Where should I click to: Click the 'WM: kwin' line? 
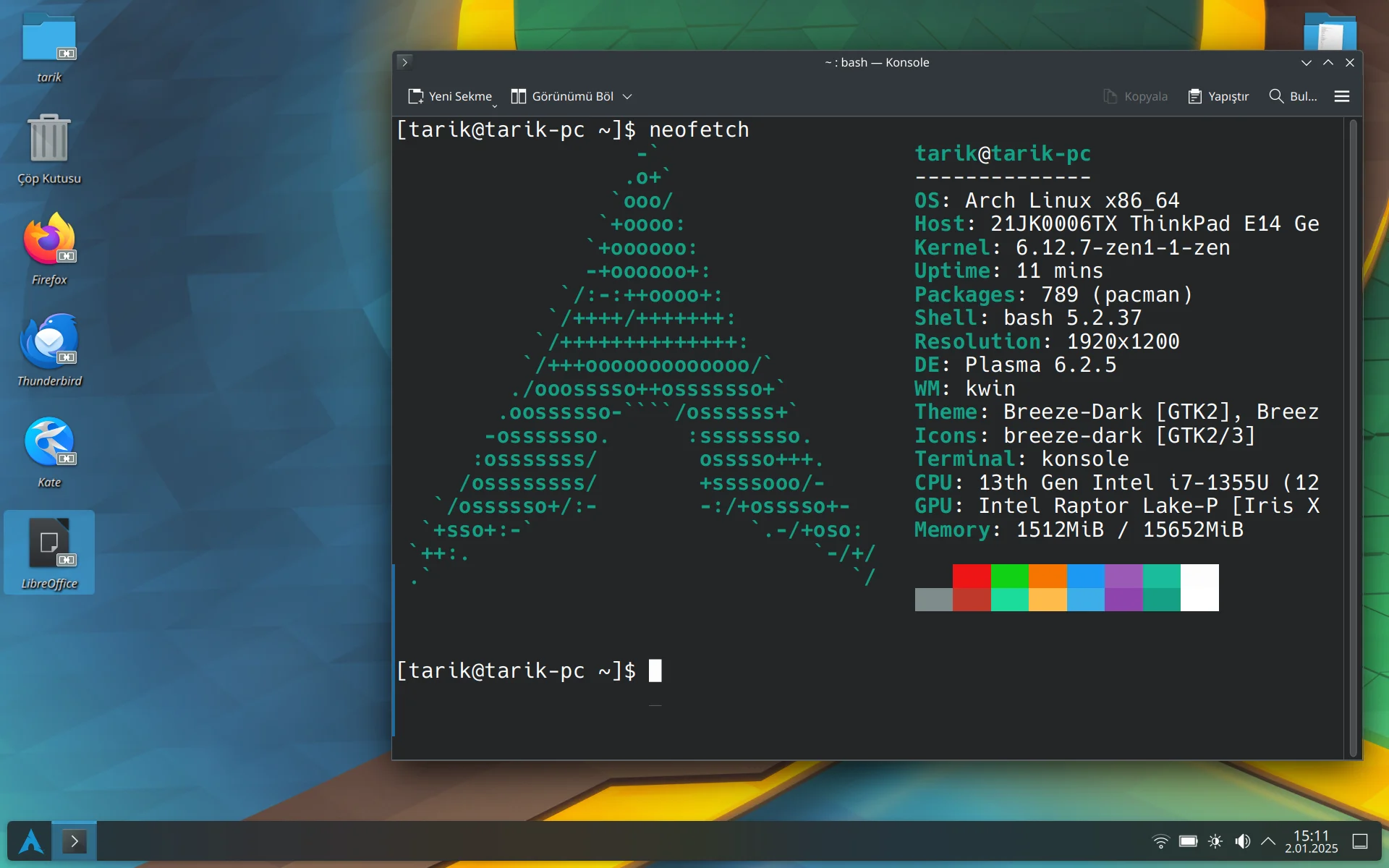(x=965, y=388)
